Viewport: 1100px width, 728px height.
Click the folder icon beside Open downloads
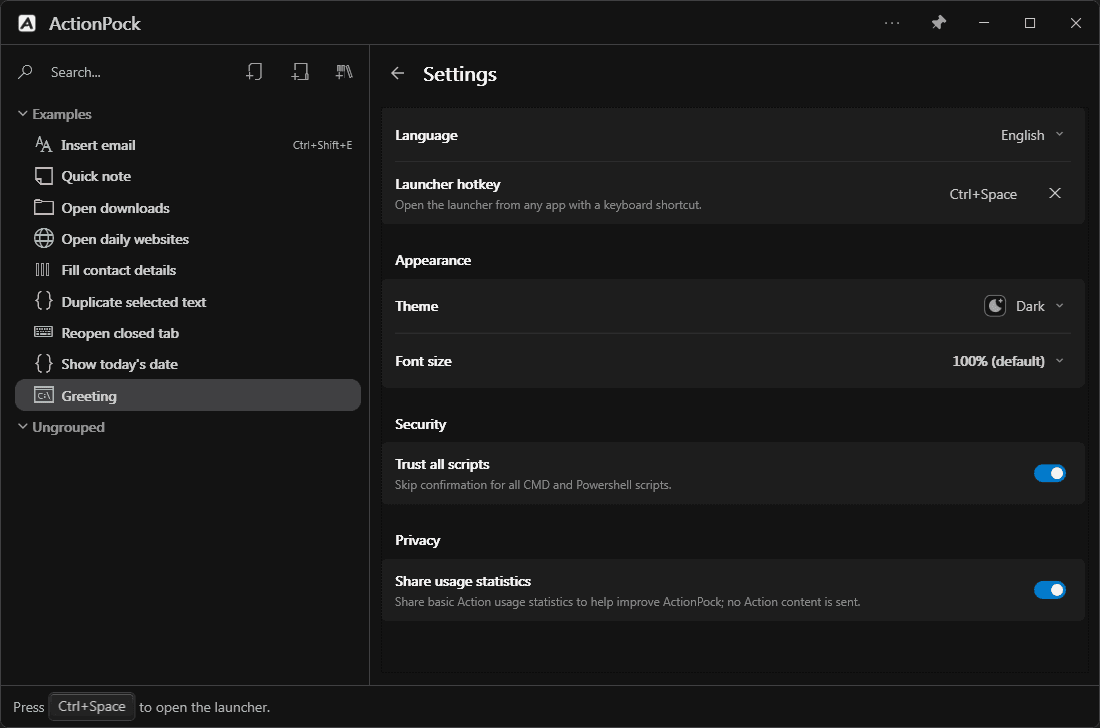[x=43, y=208]
